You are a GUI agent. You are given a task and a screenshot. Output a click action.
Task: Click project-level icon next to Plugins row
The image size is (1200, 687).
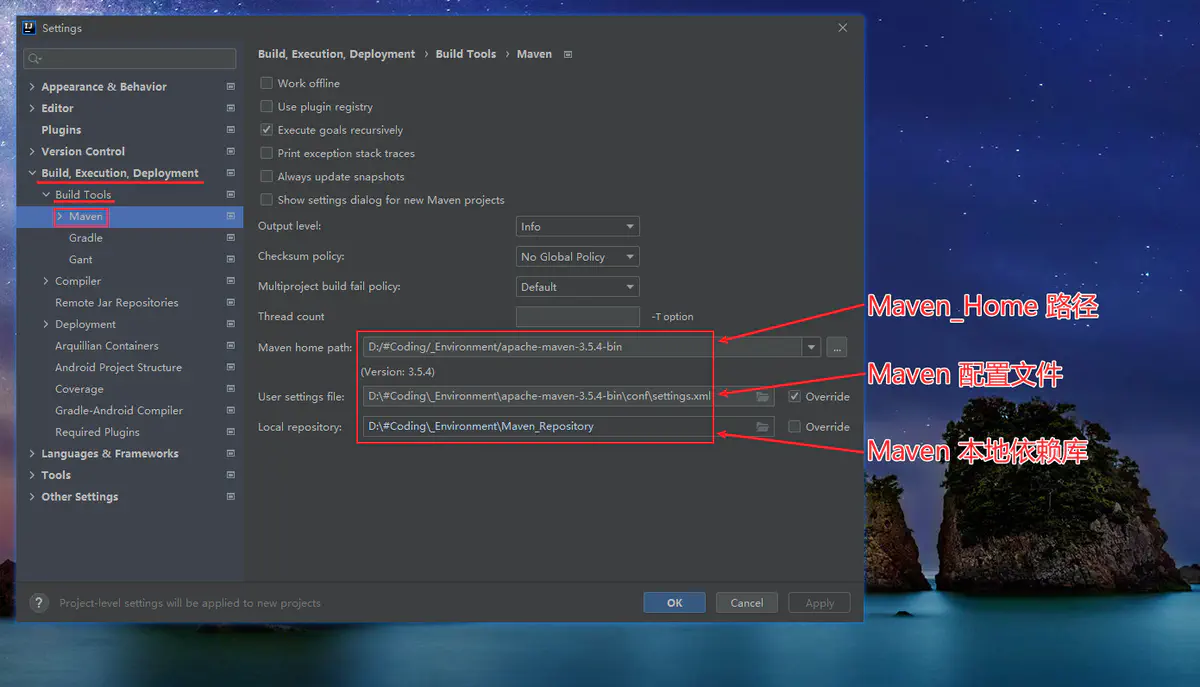(x=231, y=130)
